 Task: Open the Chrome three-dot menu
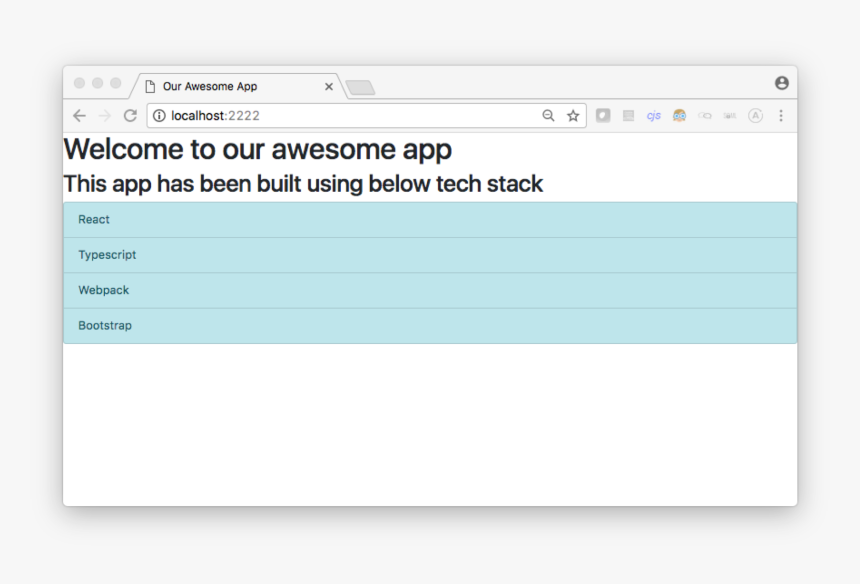click(x=781, y=116)
